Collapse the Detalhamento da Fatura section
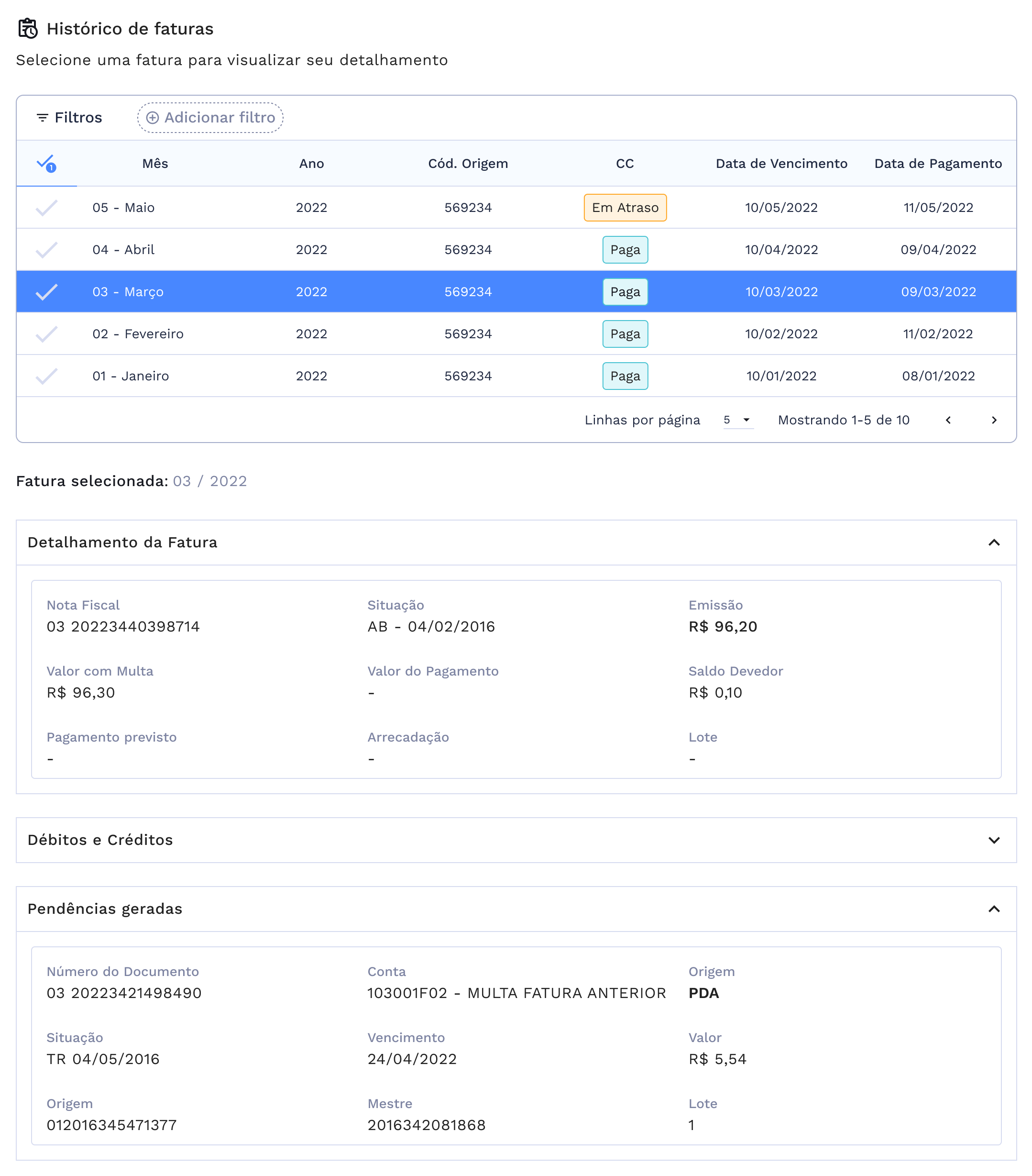 (x=993, y=543)
